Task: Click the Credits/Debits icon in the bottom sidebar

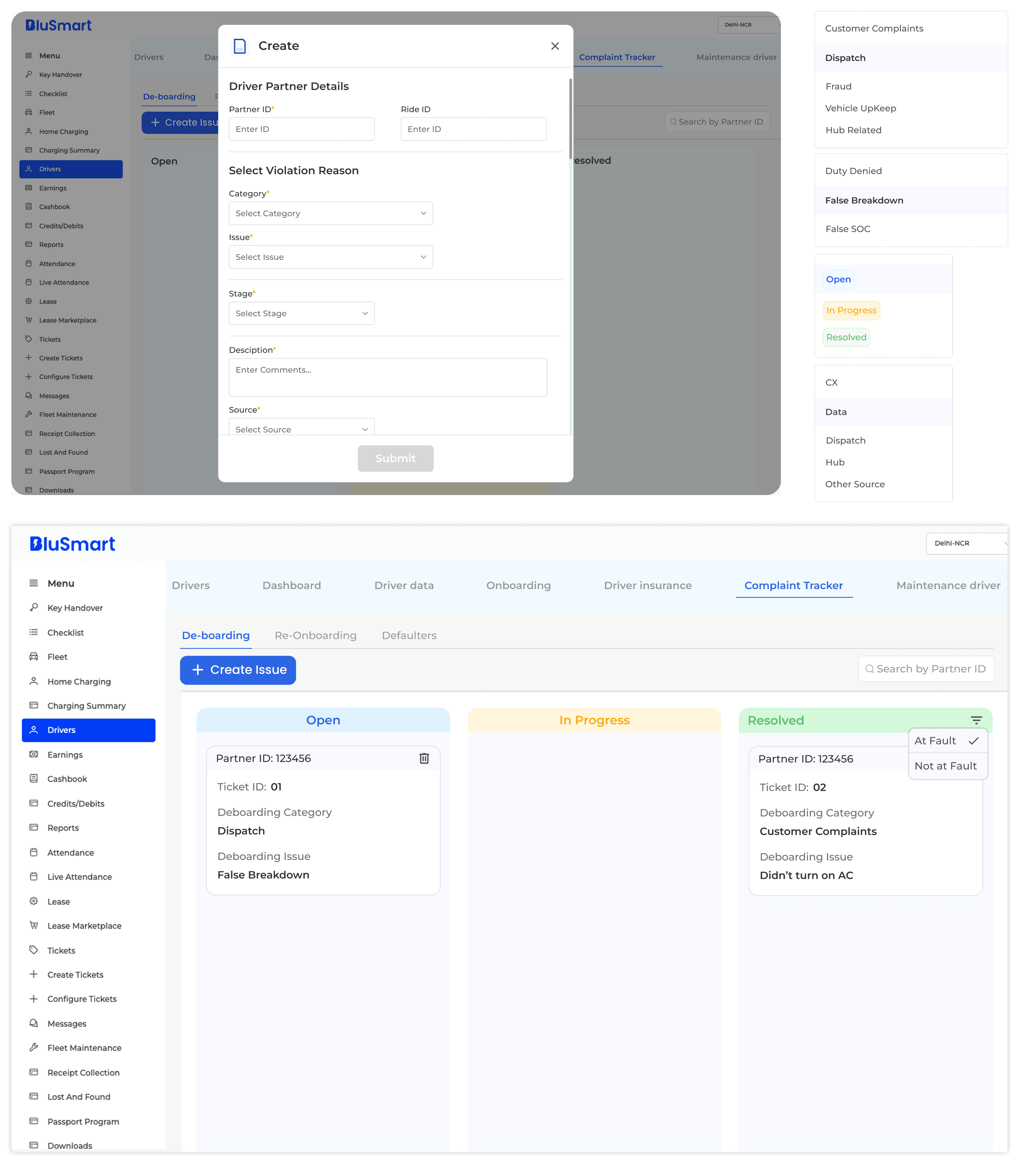Action: (x=34, y=803)
